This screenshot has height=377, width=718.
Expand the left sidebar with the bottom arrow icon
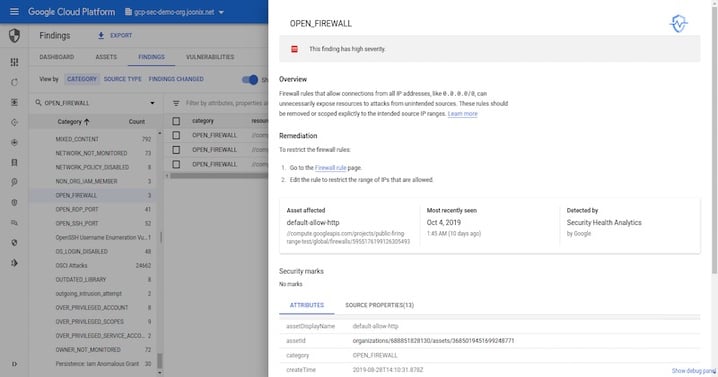click(14, 364)
